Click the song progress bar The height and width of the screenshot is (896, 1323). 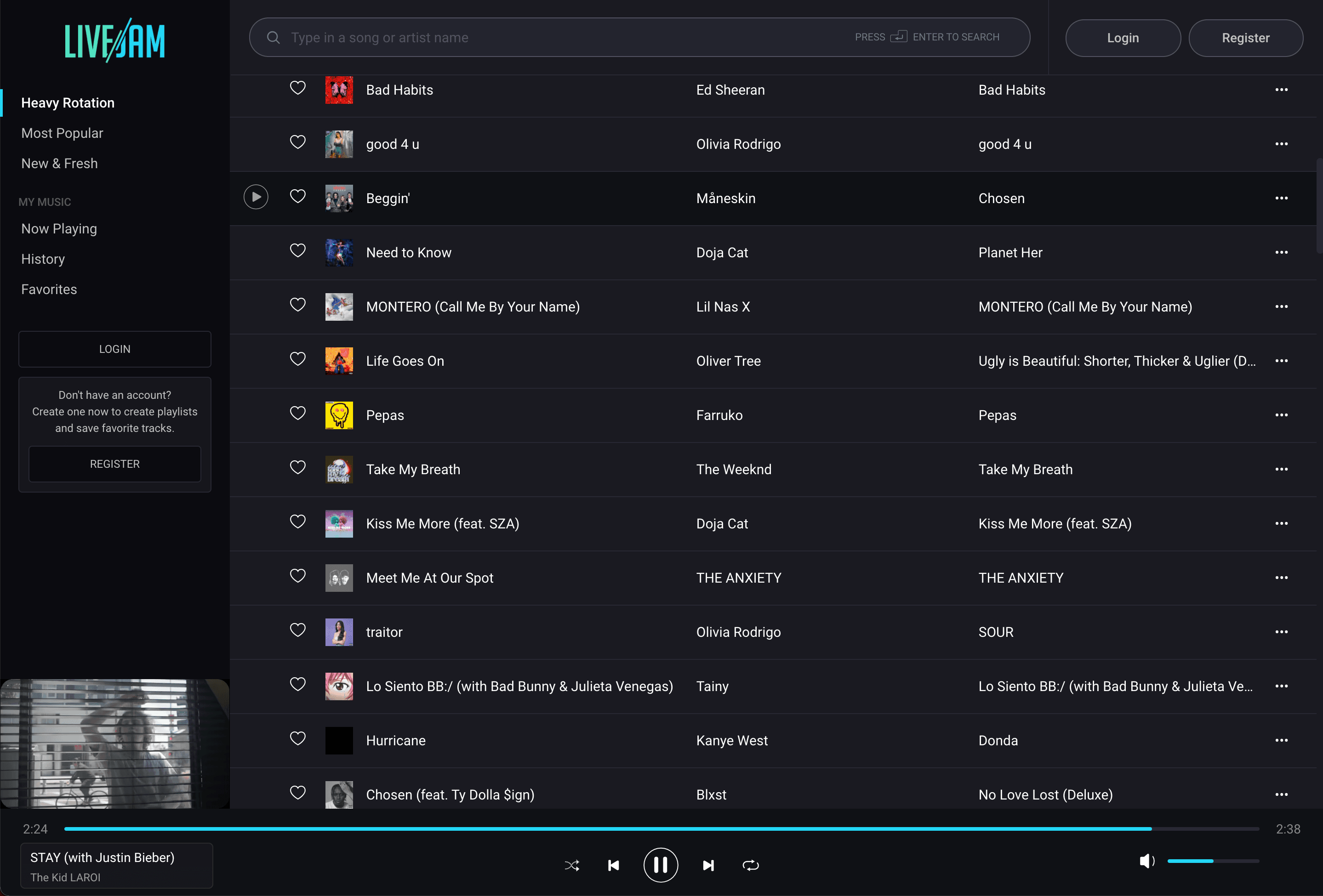click(x=661, y=829)
